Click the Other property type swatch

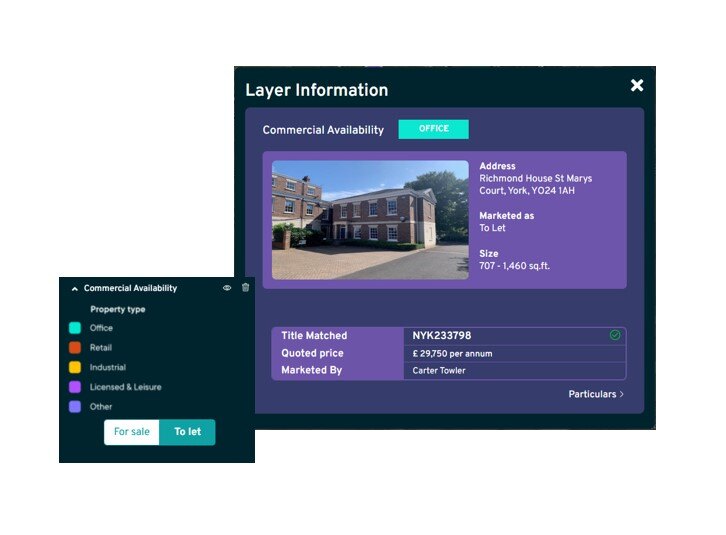coord(75,407)
